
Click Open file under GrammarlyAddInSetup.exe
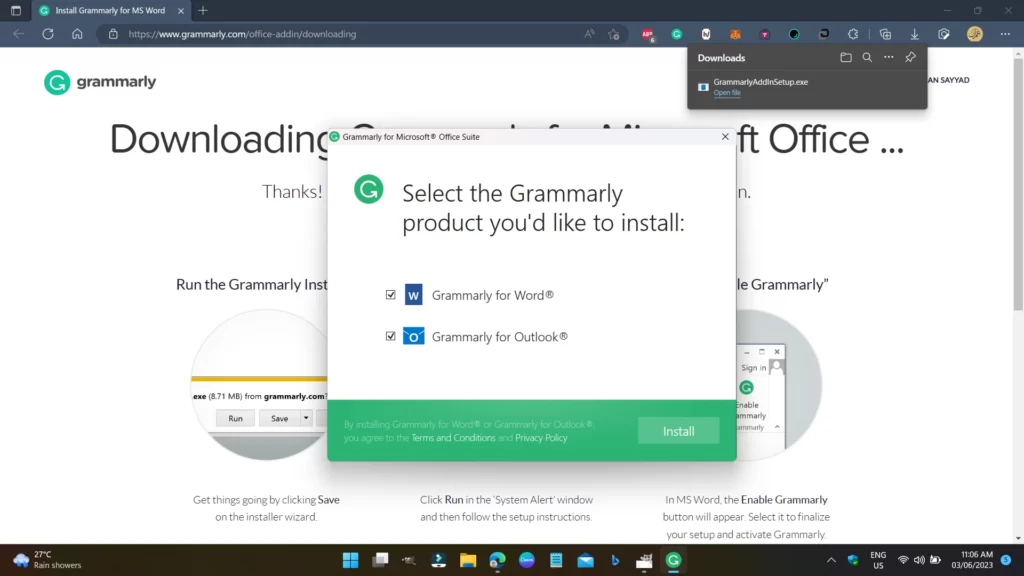[x=727, y=92]
